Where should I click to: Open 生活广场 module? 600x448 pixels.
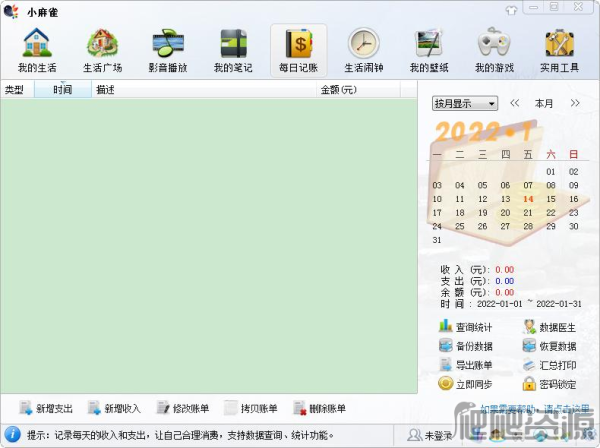102,50
